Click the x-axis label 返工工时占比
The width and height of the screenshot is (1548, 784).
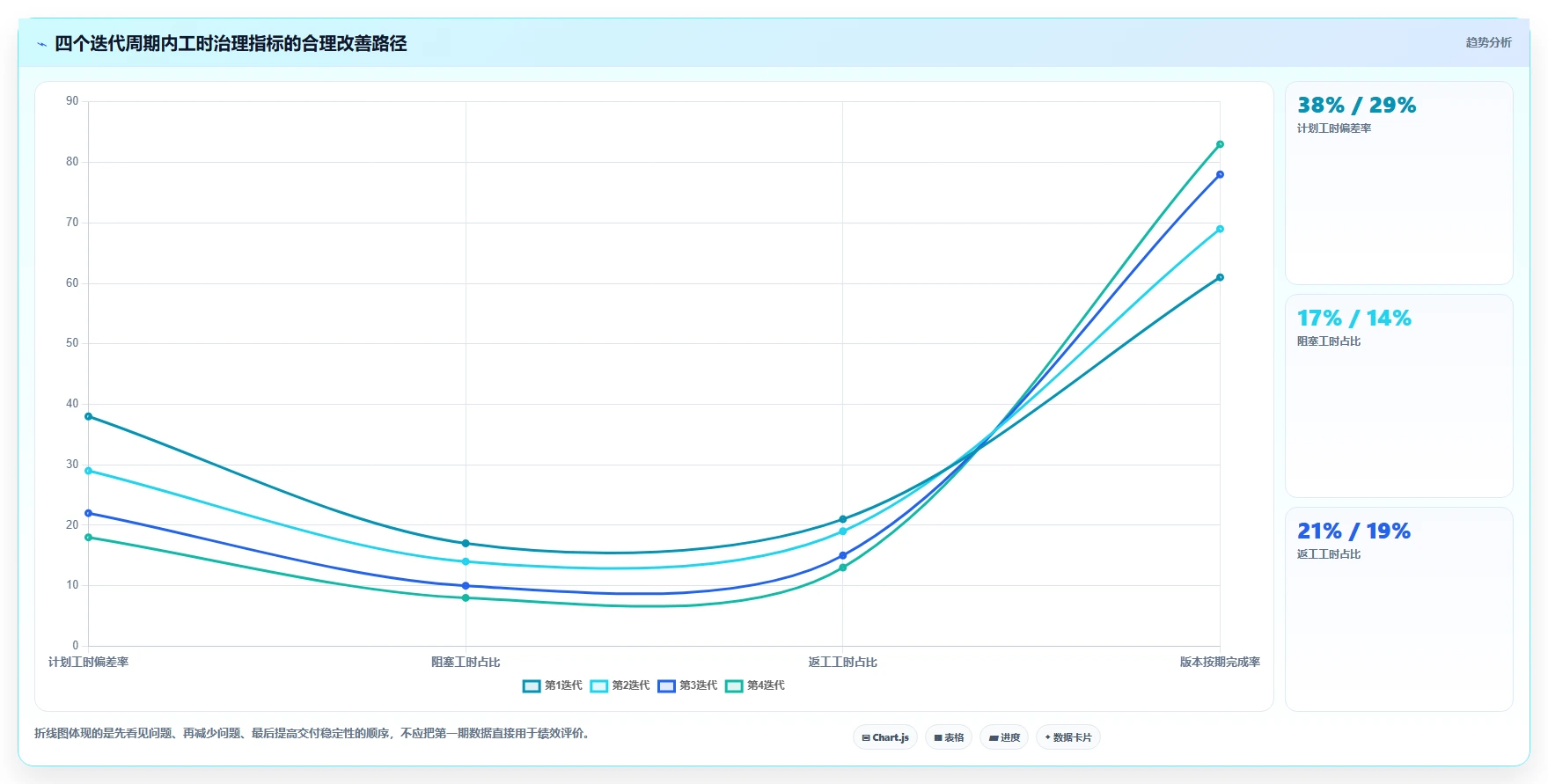point(842,662)
